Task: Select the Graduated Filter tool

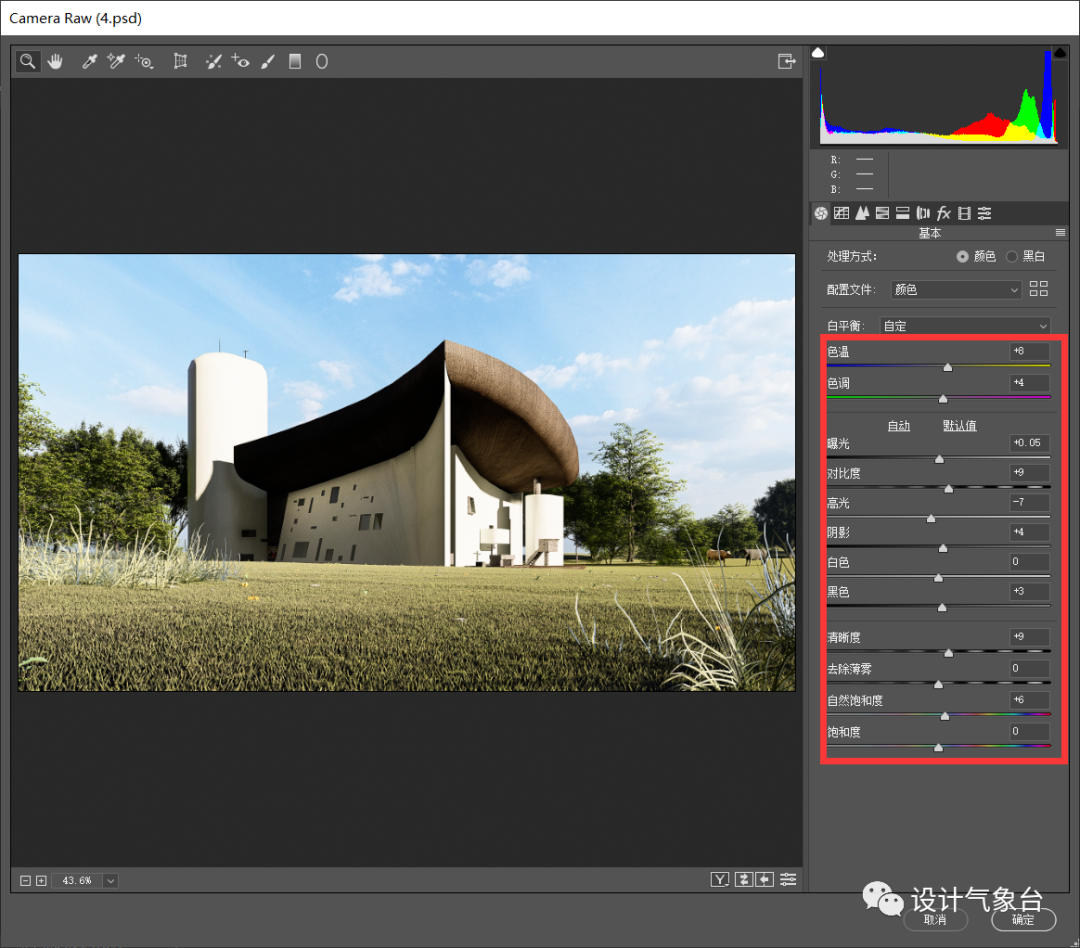Action: click(295, 61)
